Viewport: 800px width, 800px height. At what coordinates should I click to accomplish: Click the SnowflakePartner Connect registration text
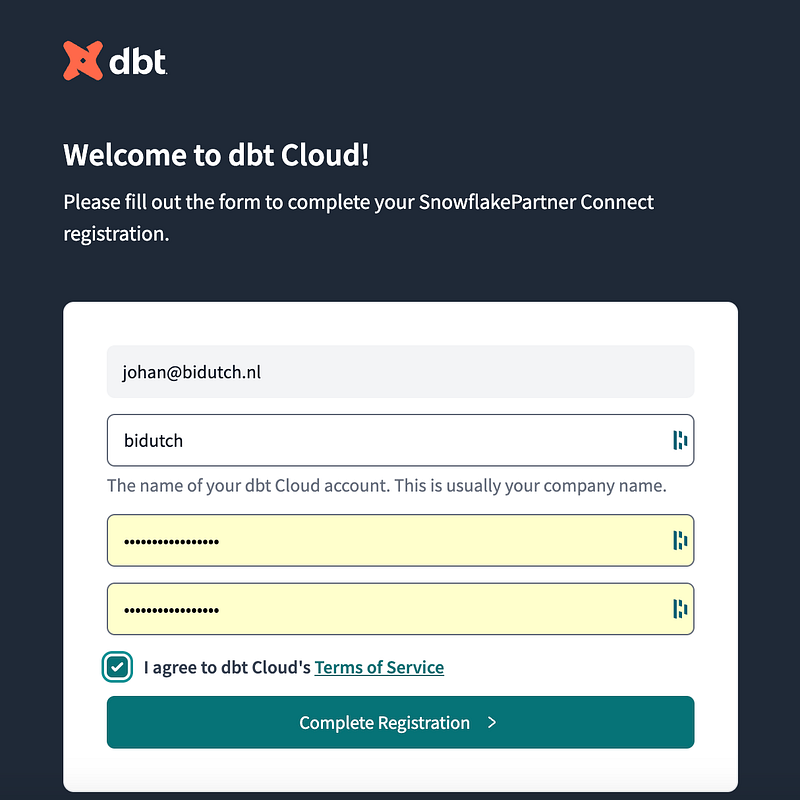point(358,218)
